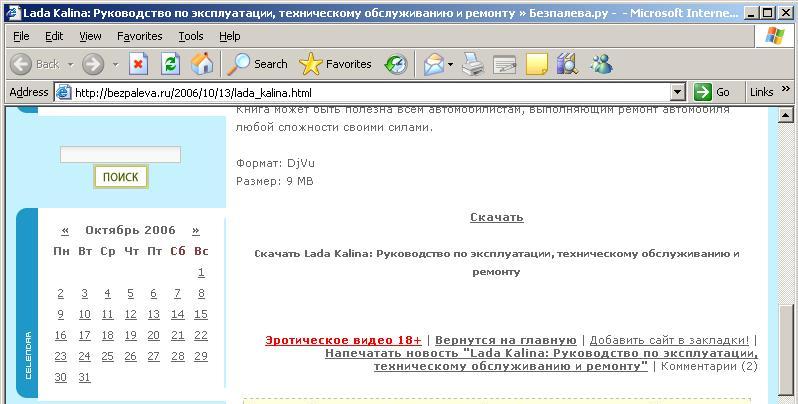Select day 13 in the October calendar

154,314
